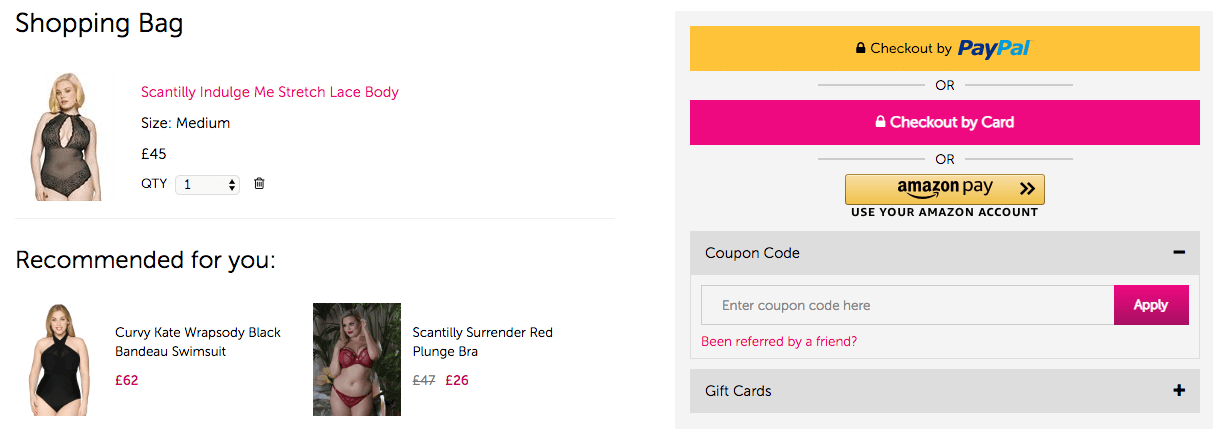Open the QTY quantity dropdown
1213x429 pixels.
207,185
